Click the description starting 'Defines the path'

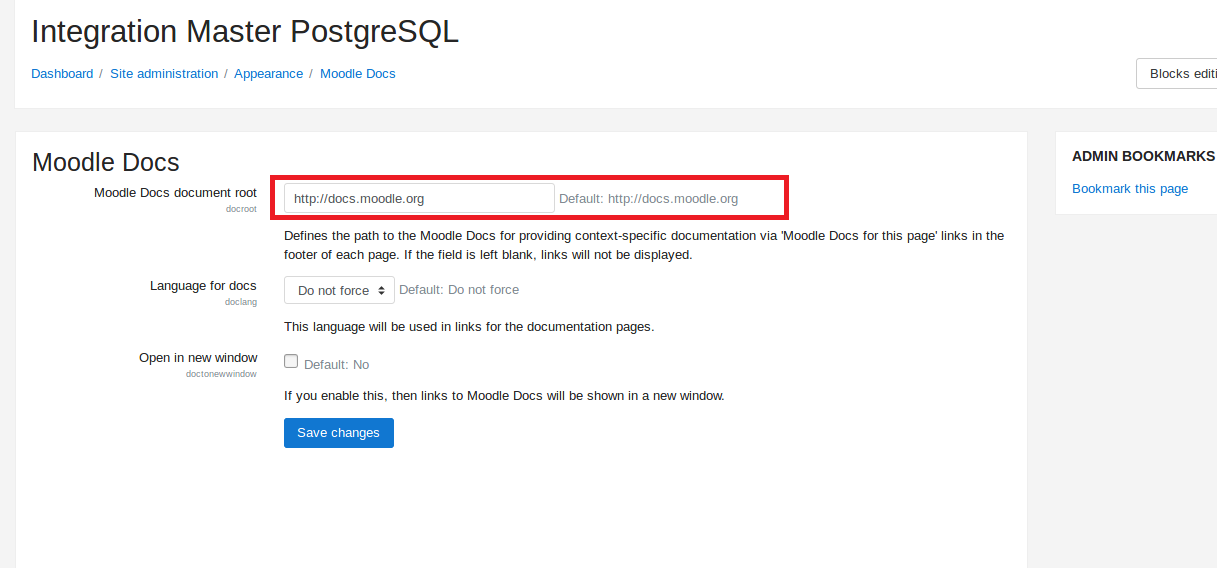tap(644, 245)
